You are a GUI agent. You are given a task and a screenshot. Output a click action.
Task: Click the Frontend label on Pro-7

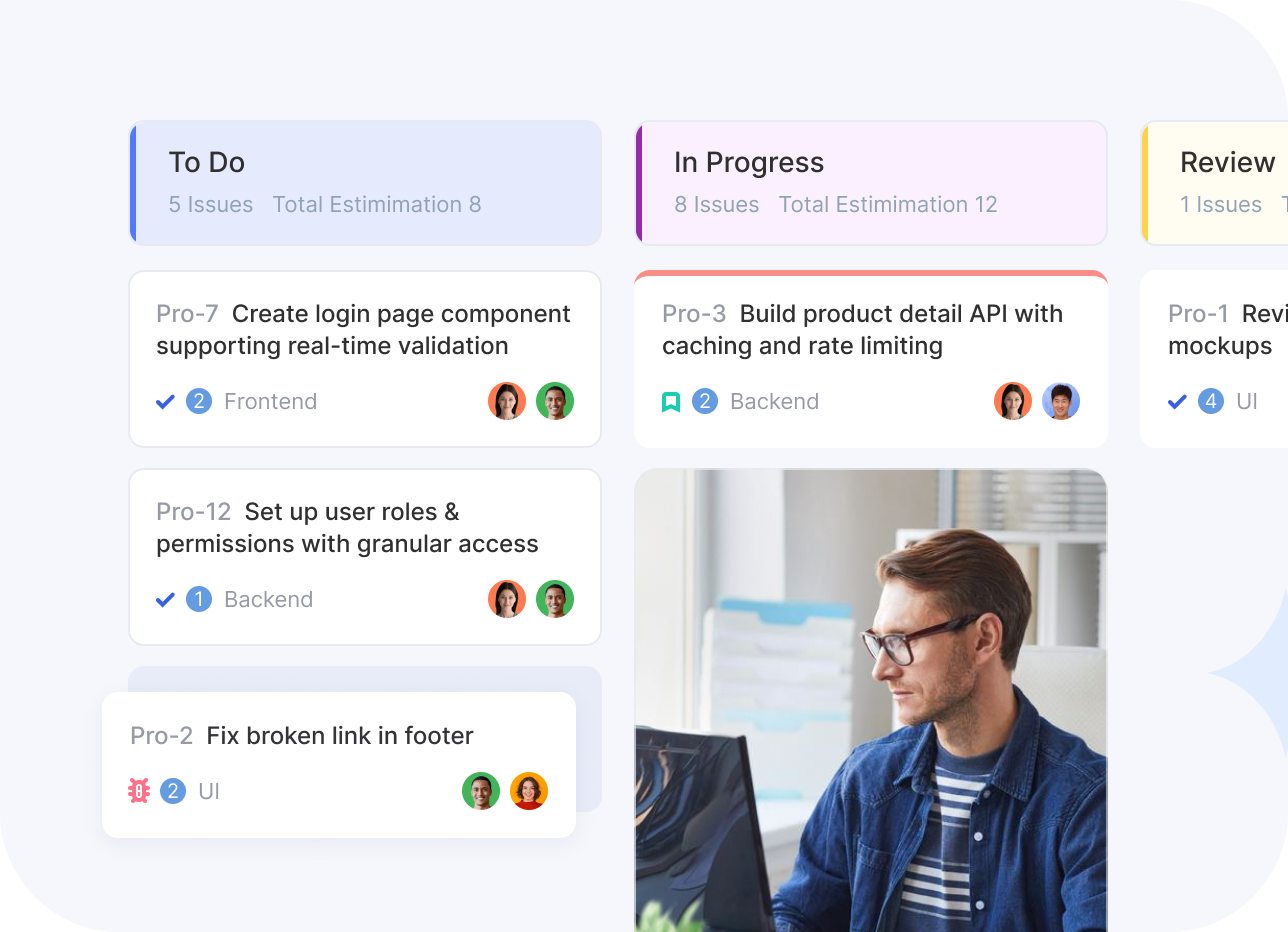tap(270, 402)
